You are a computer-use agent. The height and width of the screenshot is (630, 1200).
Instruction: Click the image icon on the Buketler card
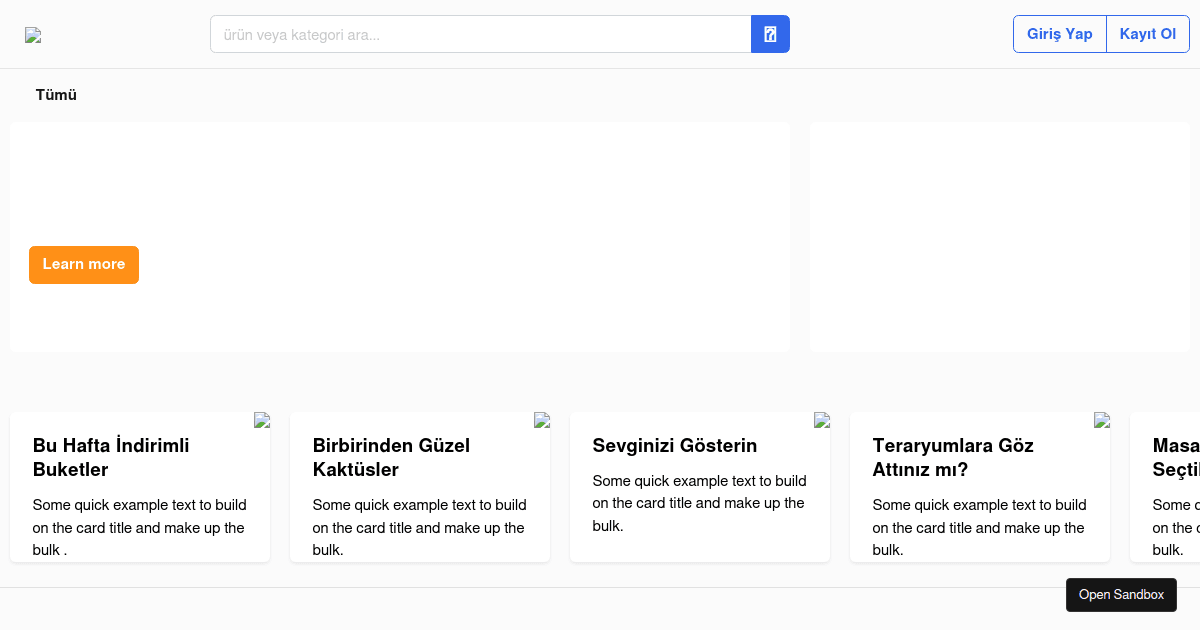(262, 420)
